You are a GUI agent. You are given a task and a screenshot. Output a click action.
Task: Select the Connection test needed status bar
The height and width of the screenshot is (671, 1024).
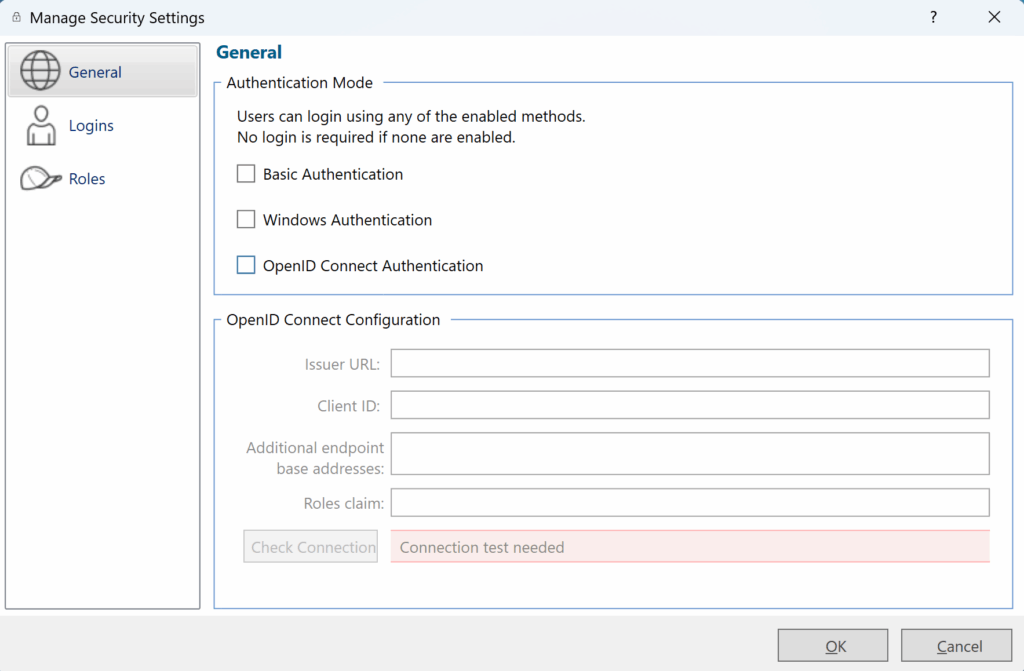point(689,547)
